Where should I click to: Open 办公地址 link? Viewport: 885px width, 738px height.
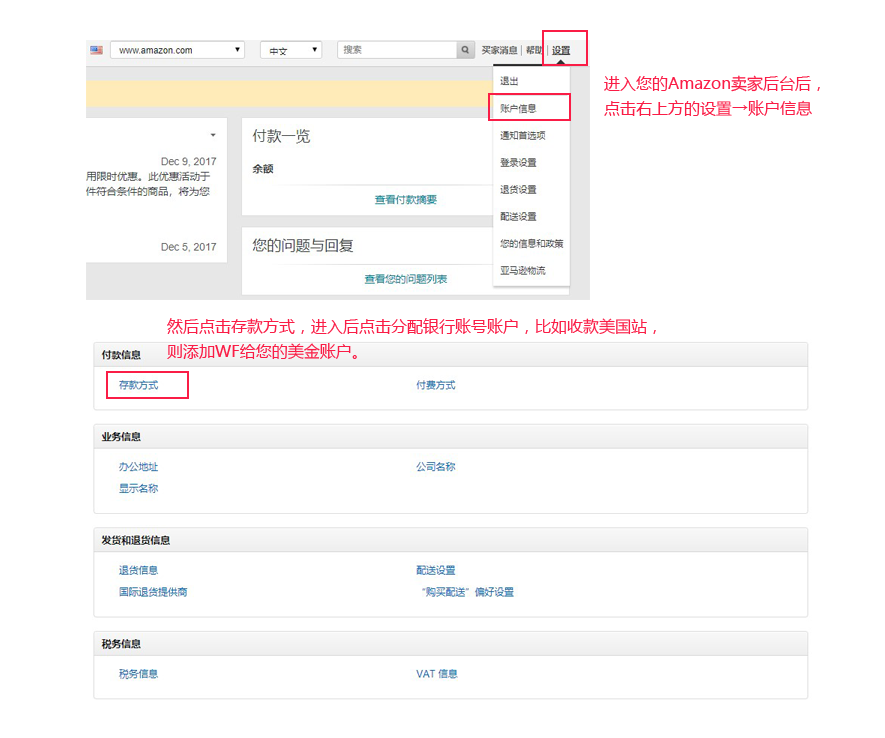click(138, 467)
